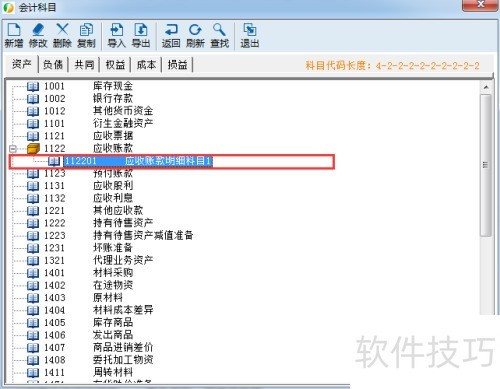Close the 会计科目 window
Image resolution: width=500 pixels, height=389 pixels.
click(x=480, y=5)
